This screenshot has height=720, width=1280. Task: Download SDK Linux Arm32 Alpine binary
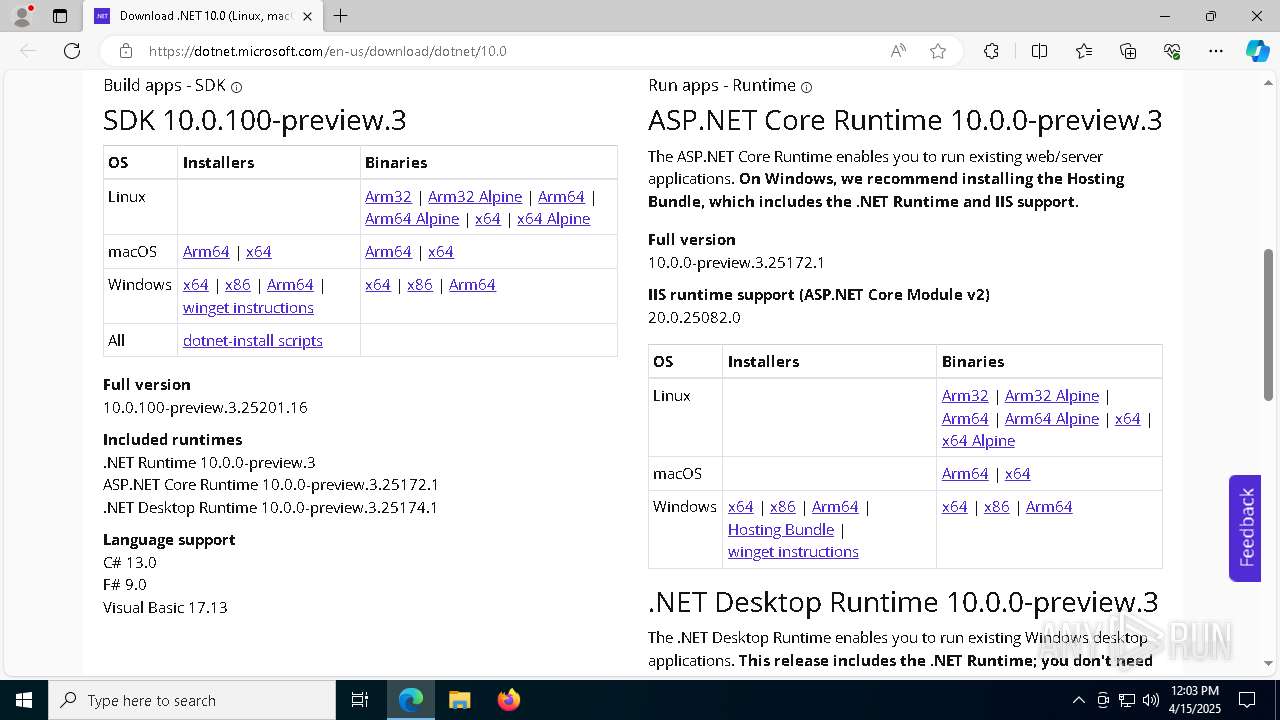pos(475,196)
